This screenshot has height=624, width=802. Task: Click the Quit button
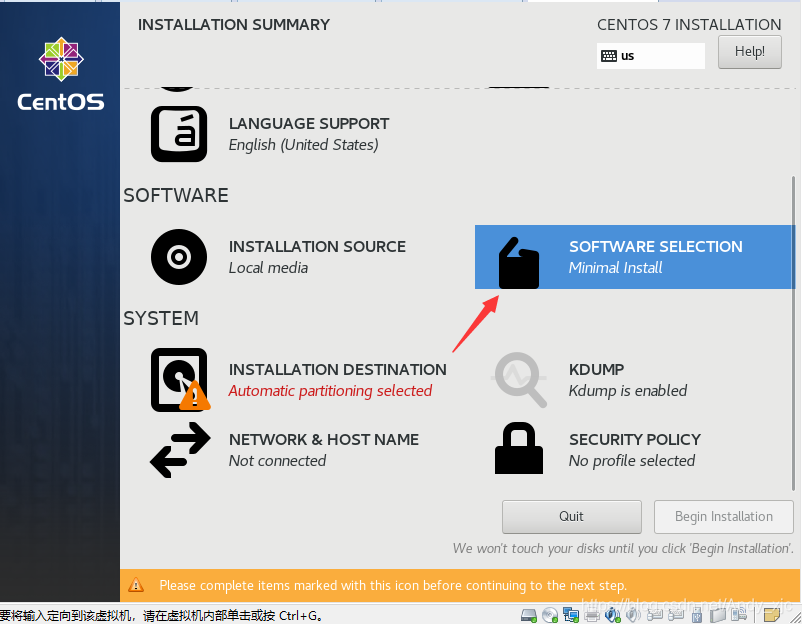(571, 517)
